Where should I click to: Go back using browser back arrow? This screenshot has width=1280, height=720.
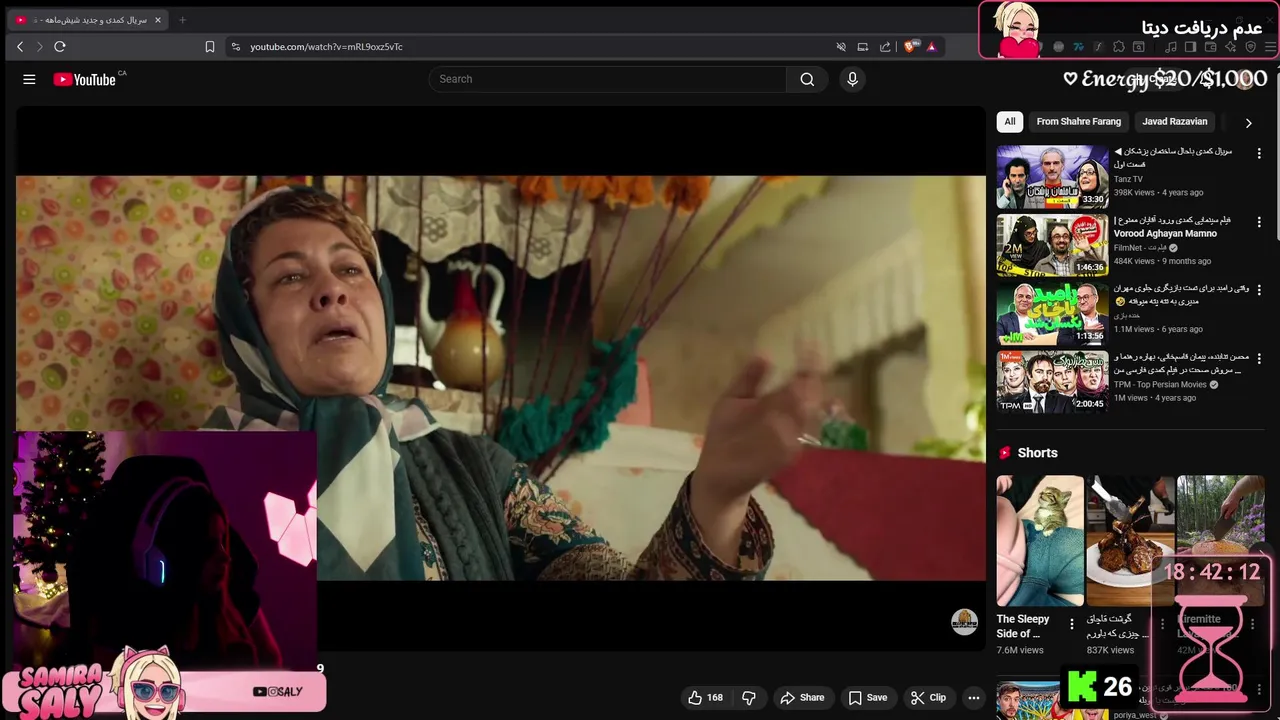tap(20, 46)
